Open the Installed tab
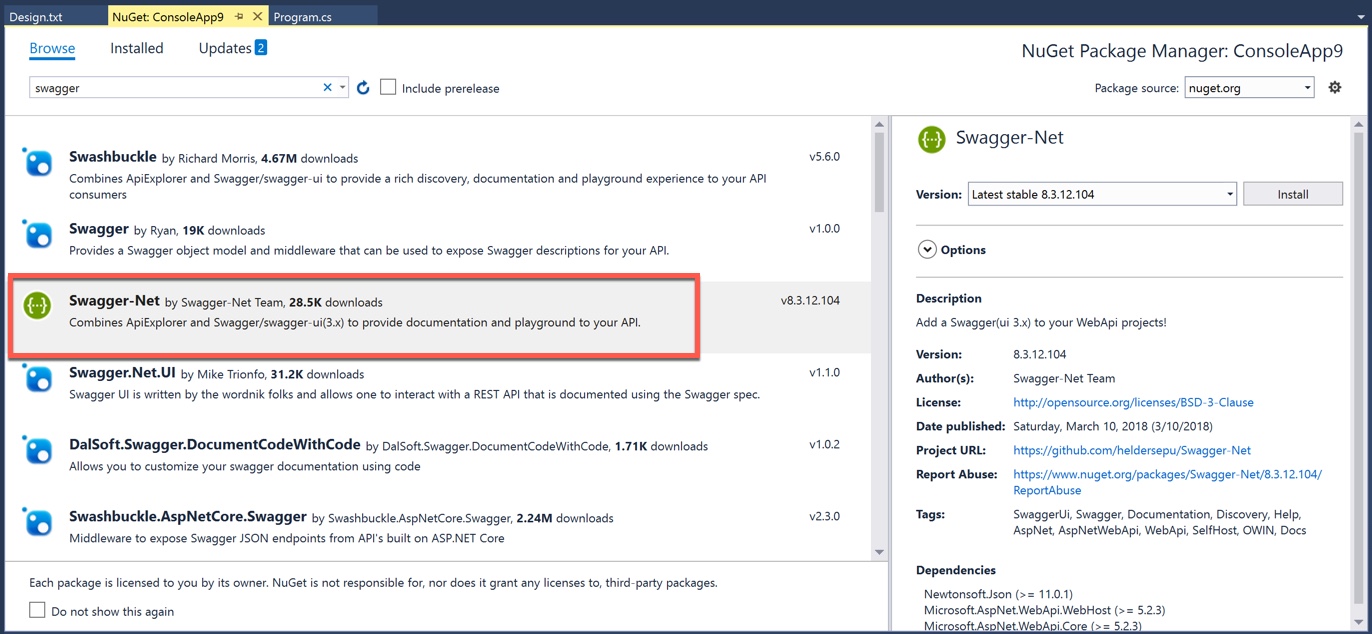Image resolution: width=1372 pixels, height=634 pixels. (x=137, y=48)
